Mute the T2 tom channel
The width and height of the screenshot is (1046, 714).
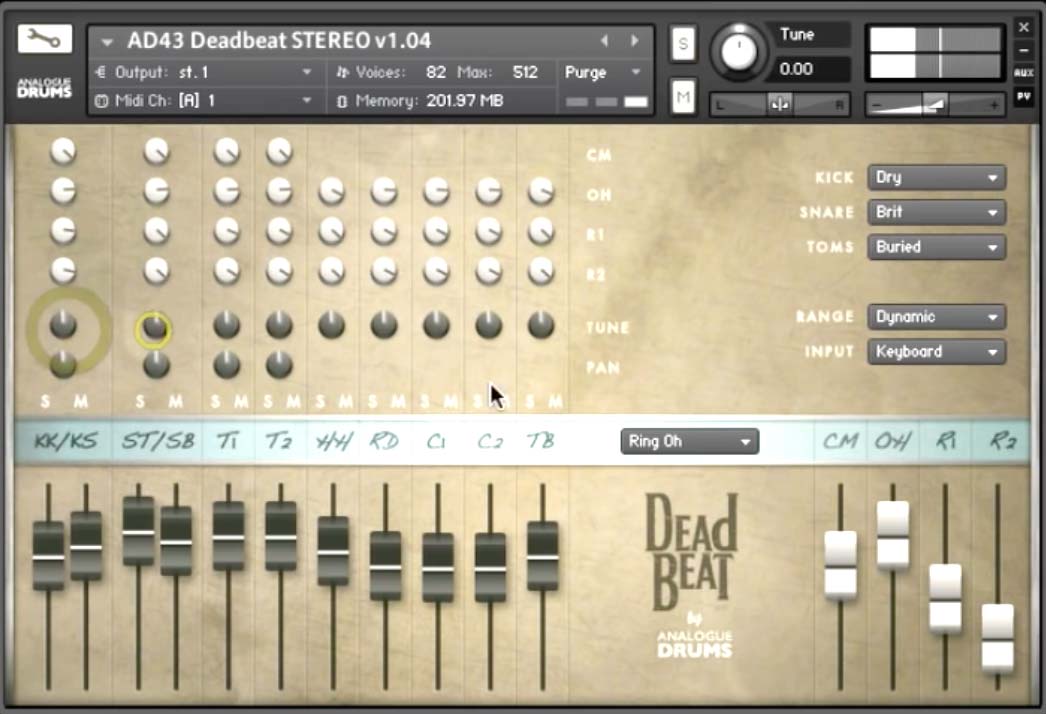point(293,401)
